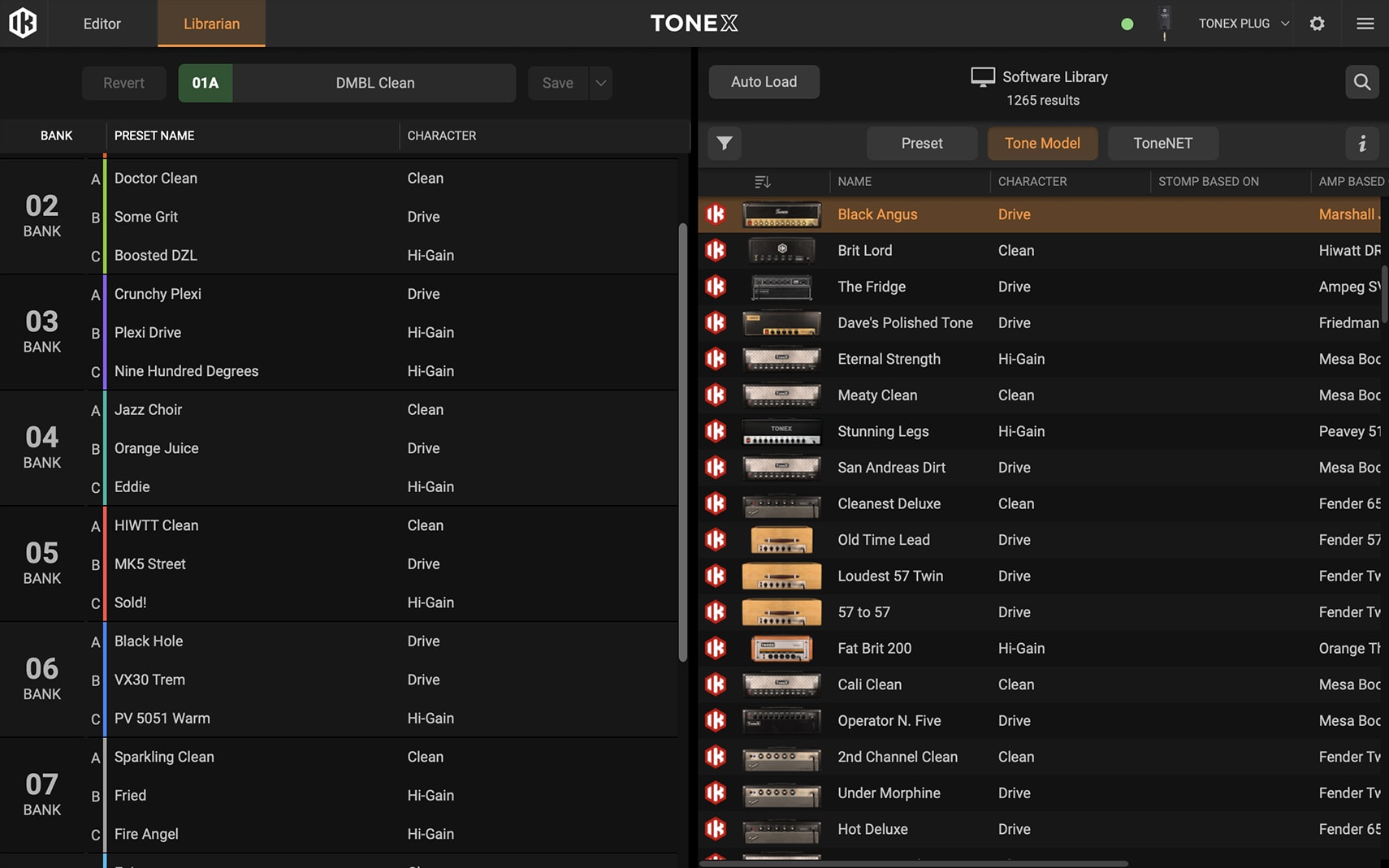Screen dimensions: 1389x868
Task: Click the 01A preset slot button
Action: coord(206,83)
